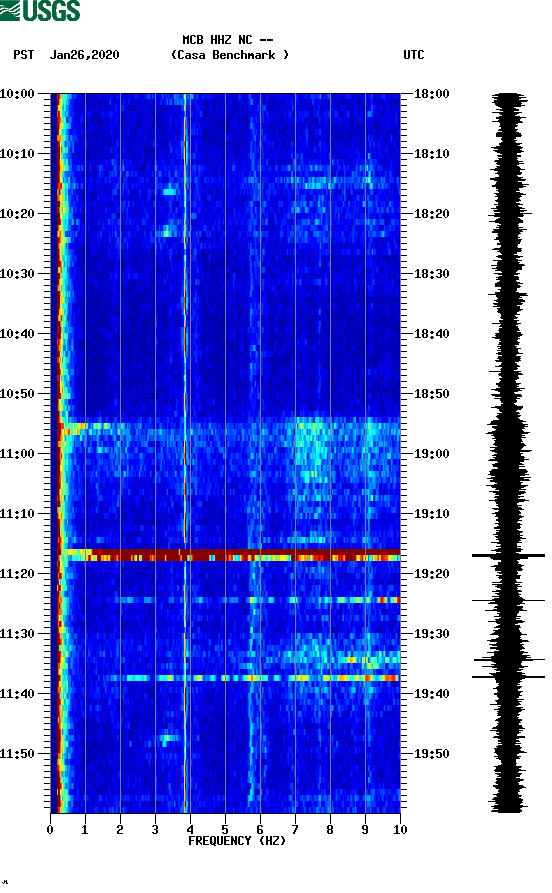The width and height of the screenshot is (552, 893).
Task: Click the '9' frequency tick label
Action: pos(365,830)
